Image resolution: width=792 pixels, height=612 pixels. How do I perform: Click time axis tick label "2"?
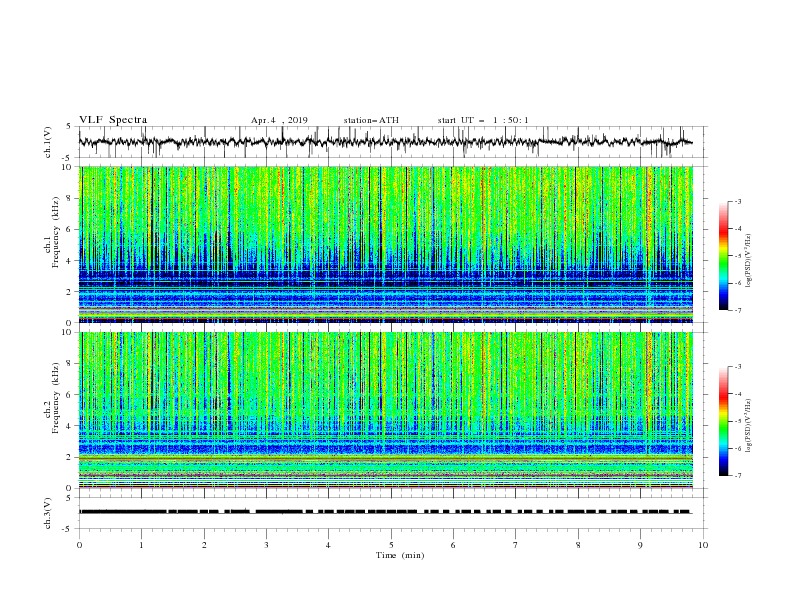click(x=204, y=545)
